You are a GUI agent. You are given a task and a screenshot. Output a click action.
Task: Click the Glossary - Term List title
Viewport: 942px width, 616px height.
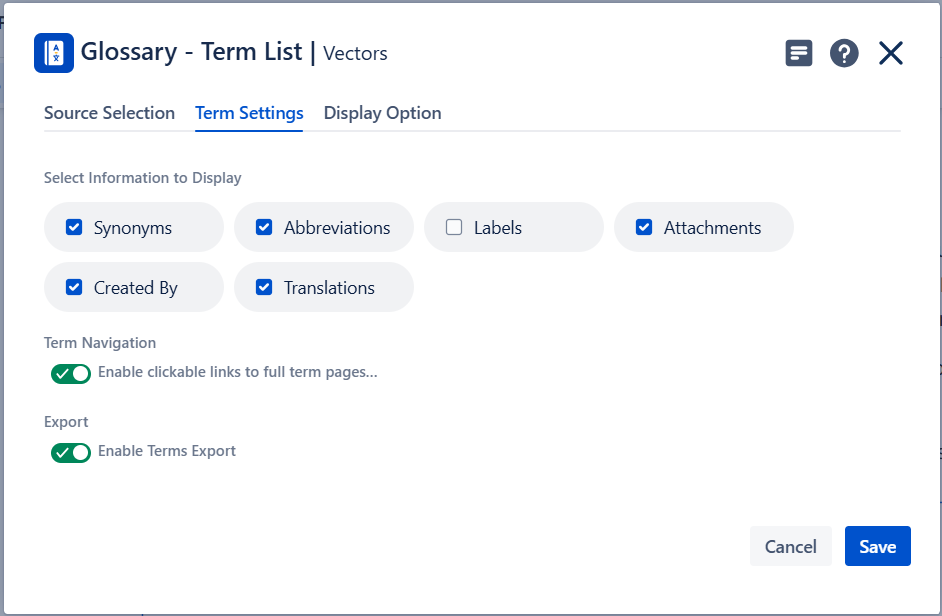[191, 52]
